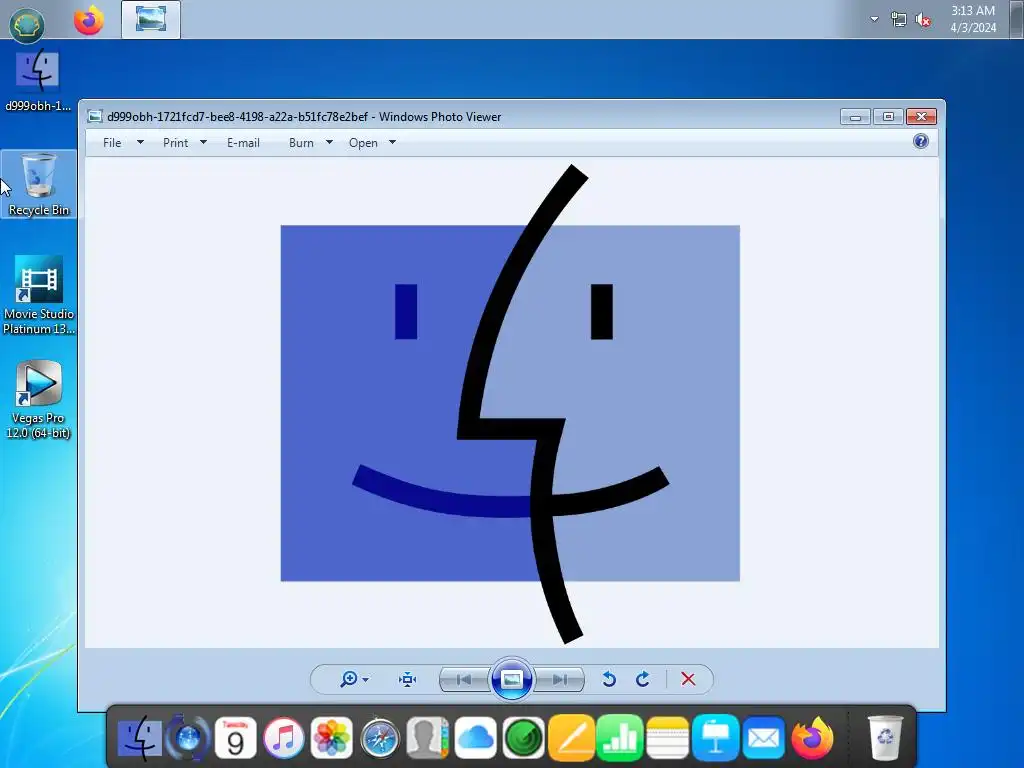Viewport: 1024px width, 768px height.
Task: Open the Mail envelope icon in the dock
Action: pyautogui.click(x=763, y=738)
